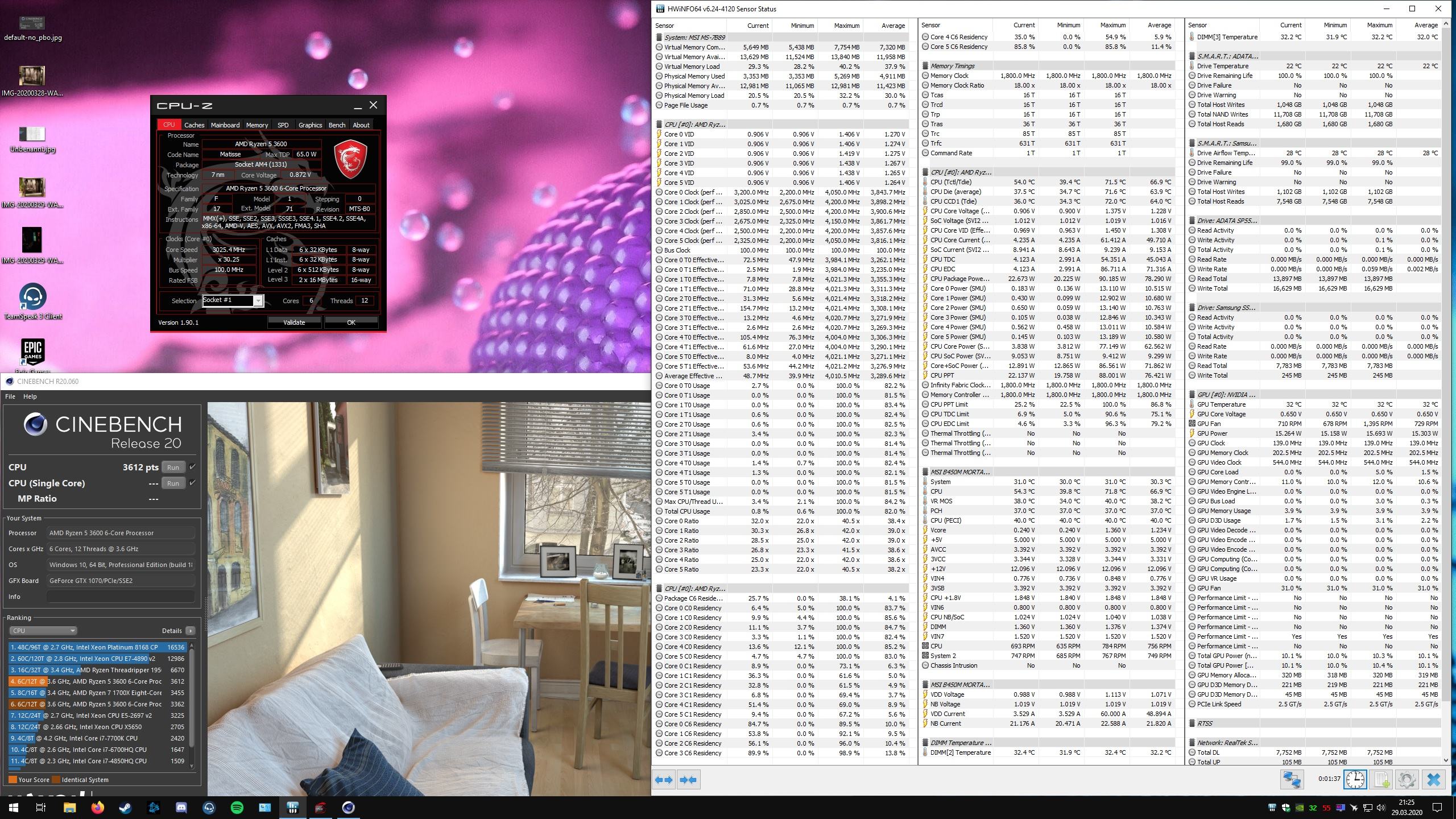Switch to CPU-Z Bench tab

click(337, 125)
